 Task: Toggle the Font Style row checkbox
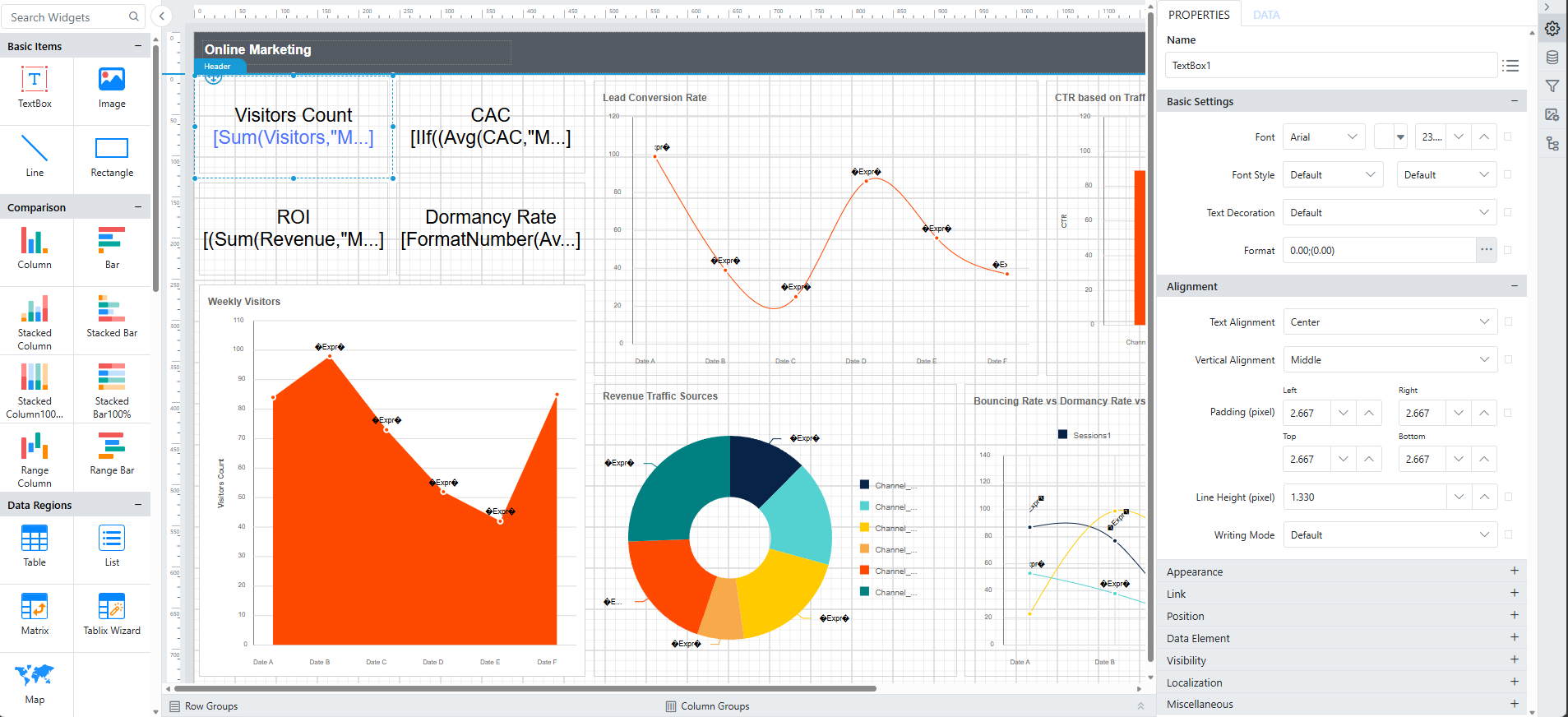(x=1508, y=174)
